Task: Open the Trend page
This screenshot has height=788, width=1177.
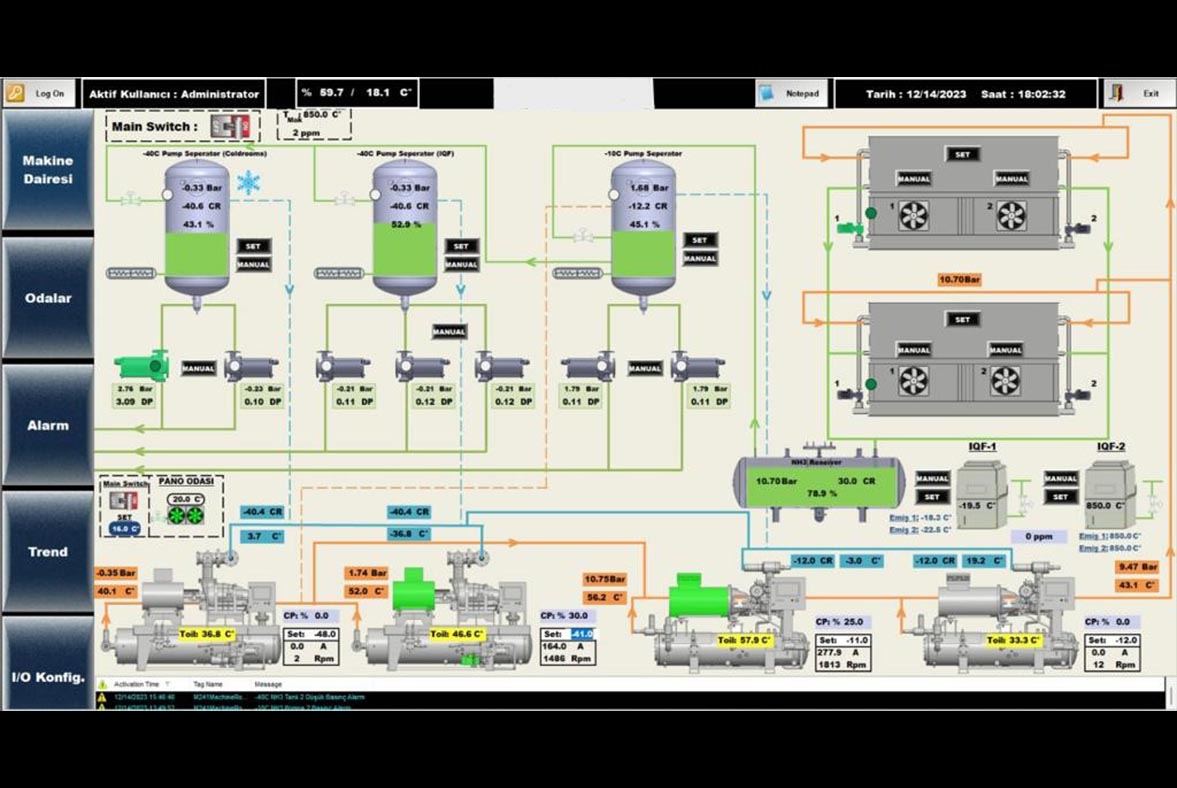Action: pyautogui.click(x=48, y=551)
